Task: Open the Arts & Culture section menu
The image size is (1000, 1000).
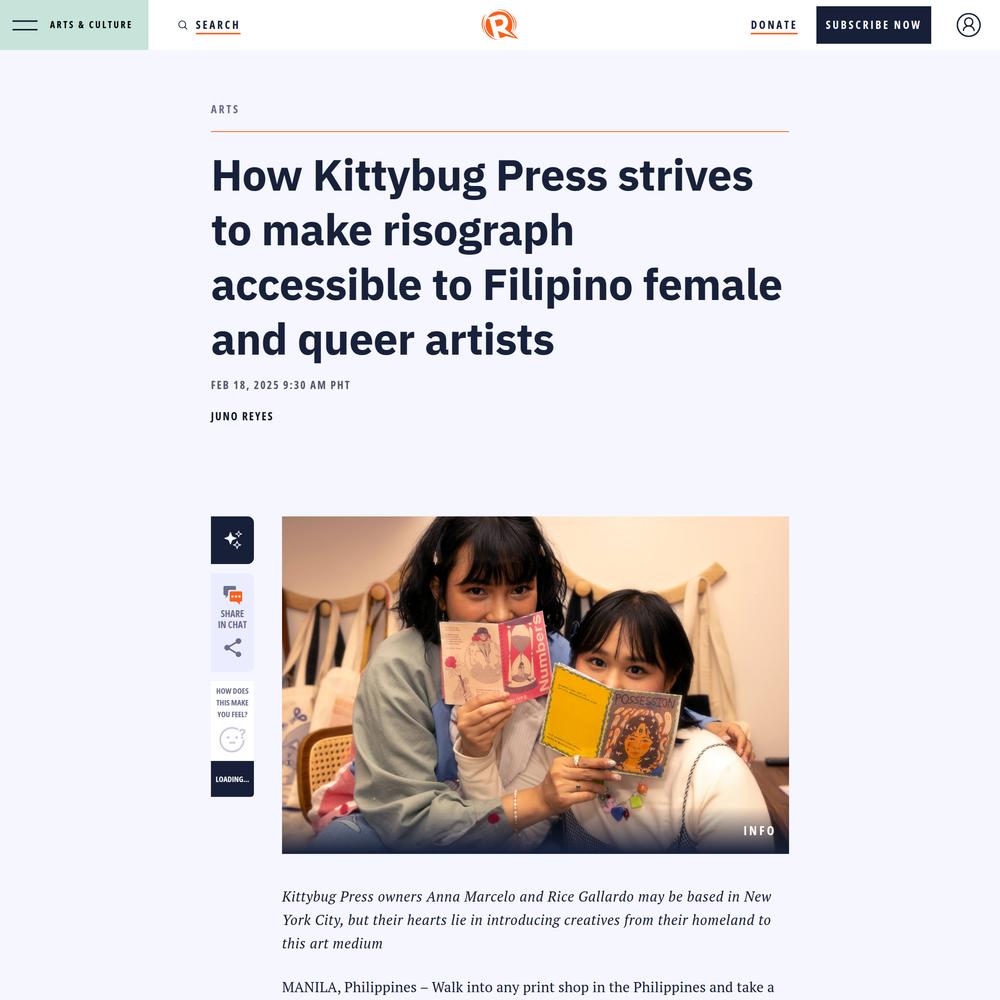Action: pyautogui.click(x=91, y=25)
